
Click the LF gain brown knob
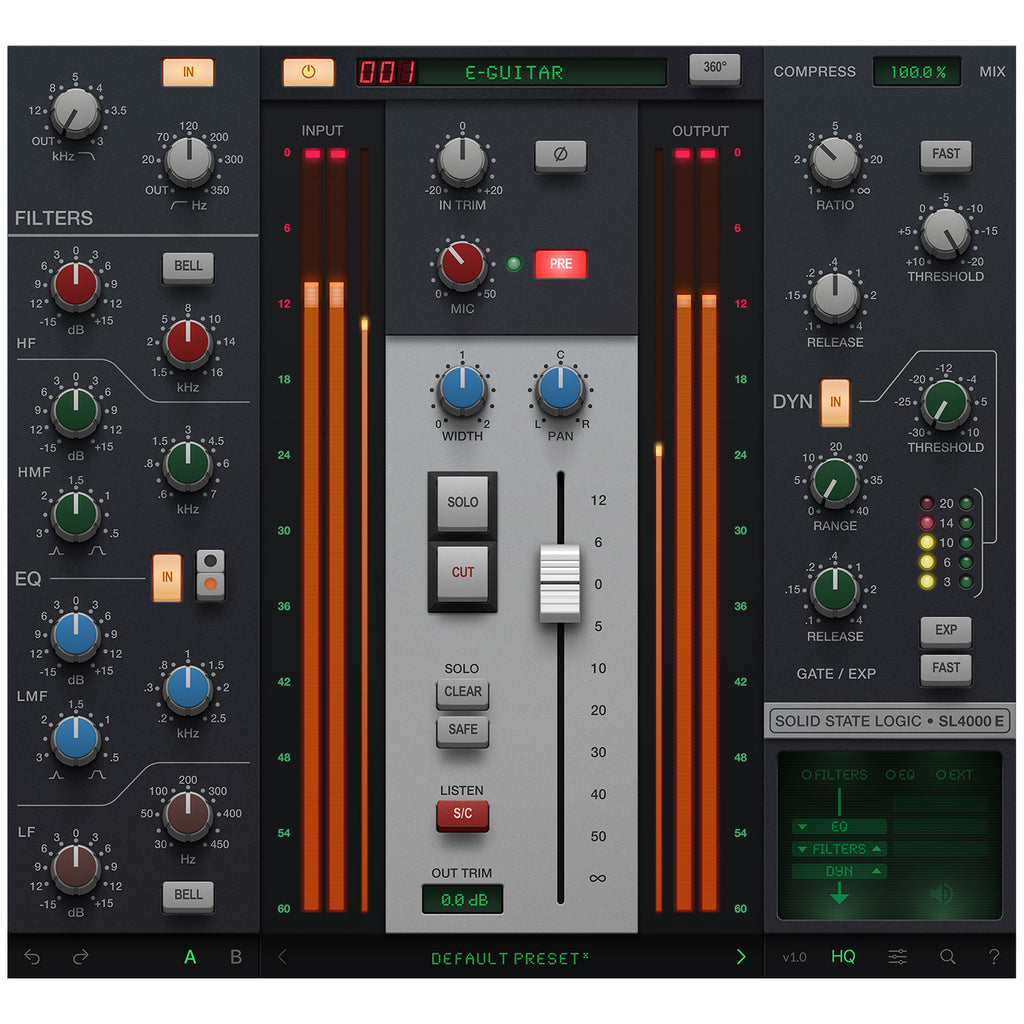[76, 868]
